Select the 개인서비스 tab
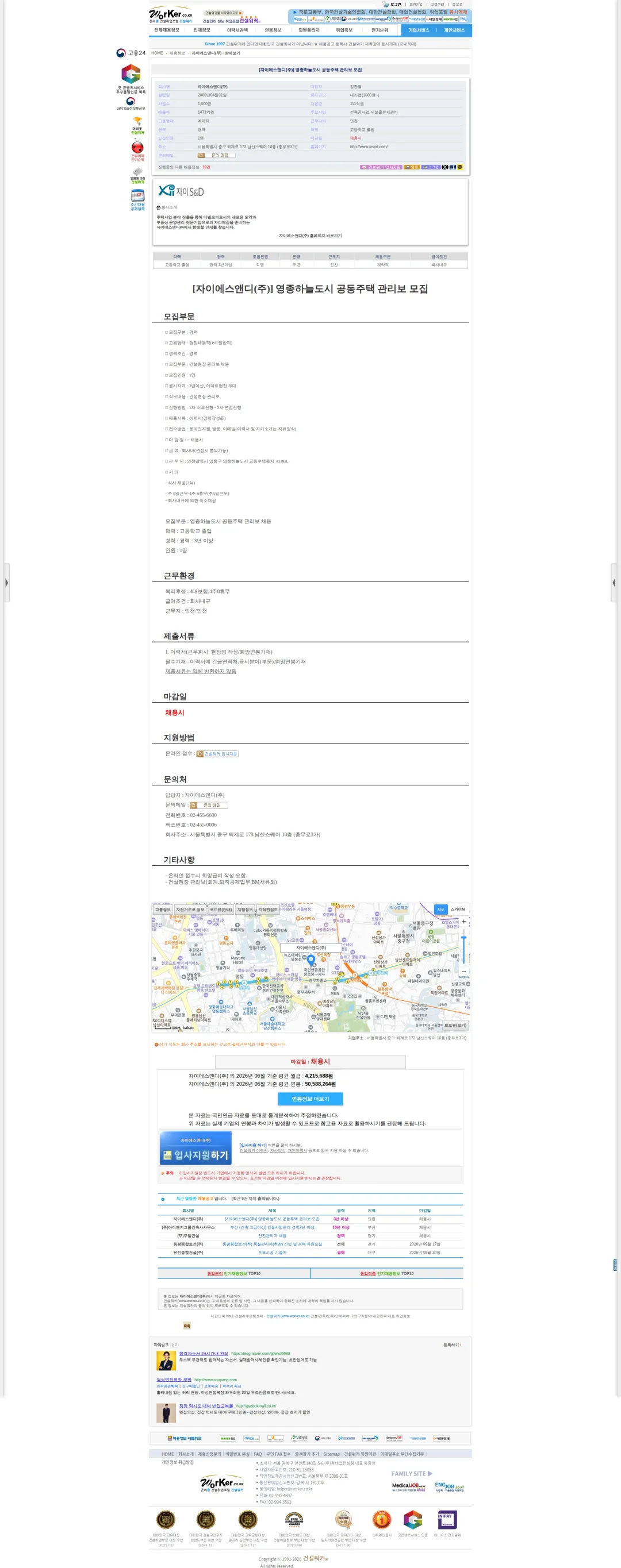This screenshot has height=1568, width=621. pos(454,30)
